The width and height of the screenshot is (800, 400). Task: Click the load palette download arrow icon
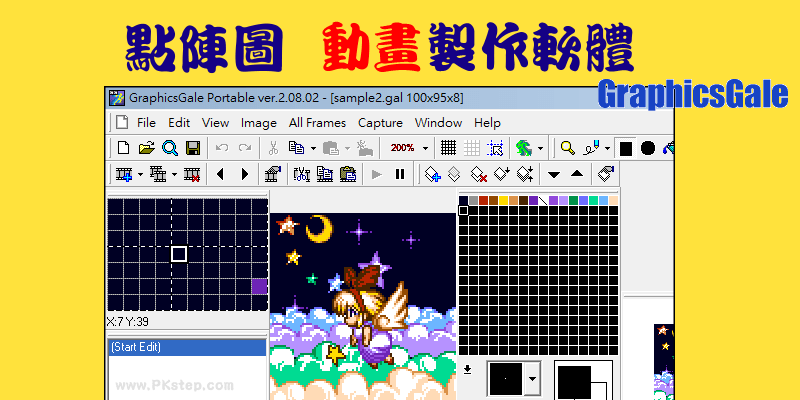[467, 370]
